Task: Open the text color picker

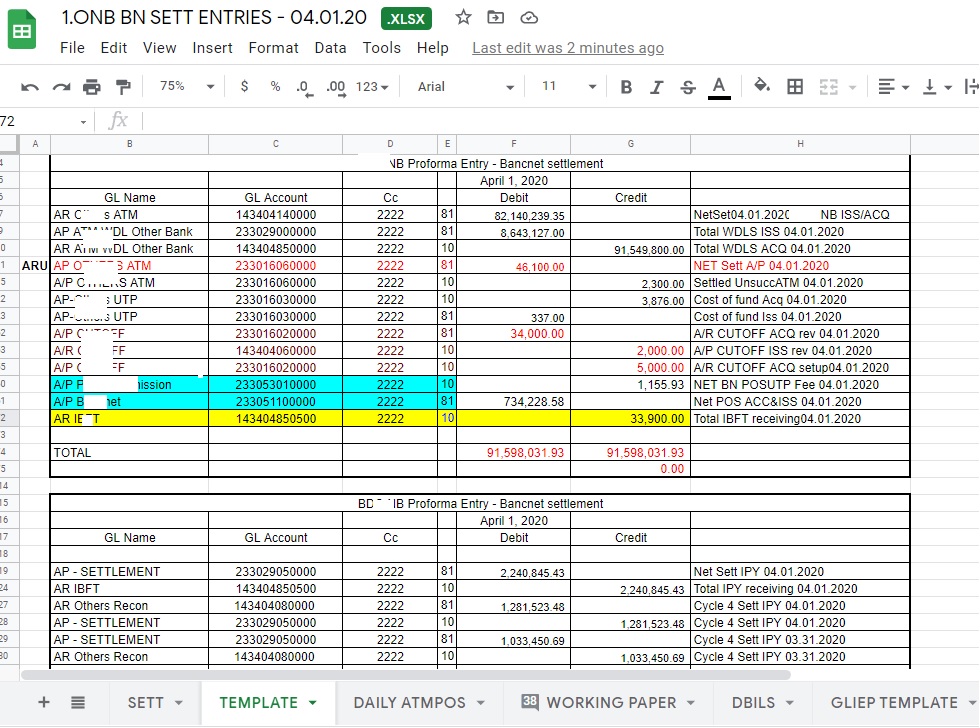Action: tap(719, 87)
